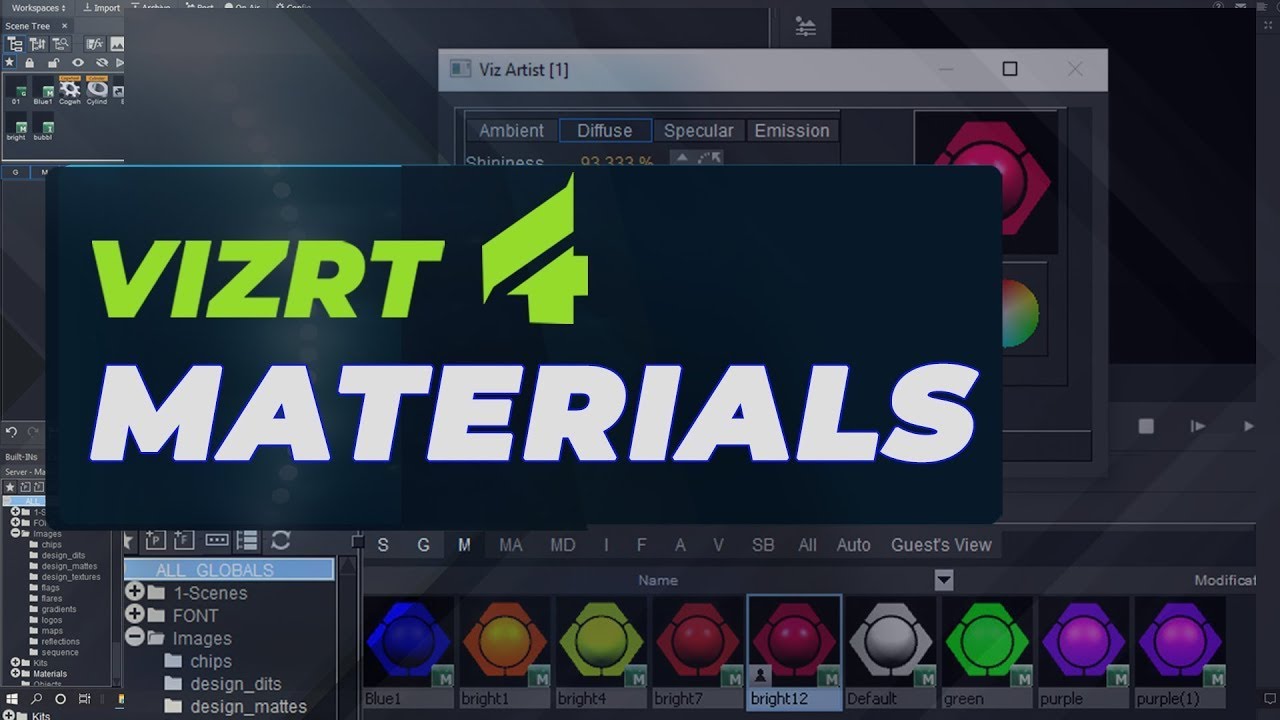The width and height of the screenshot is (1280, 720).
Task: Select the Specular color button
Action: pos(698,131)
